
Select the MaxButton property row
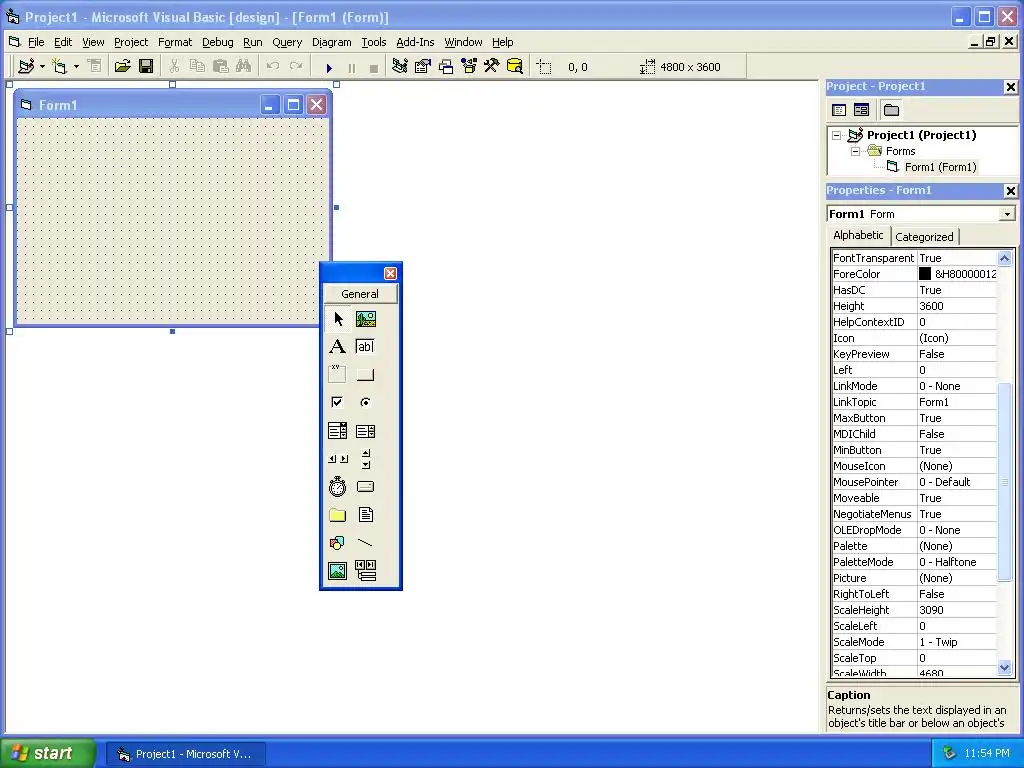(x=914, y=418)
